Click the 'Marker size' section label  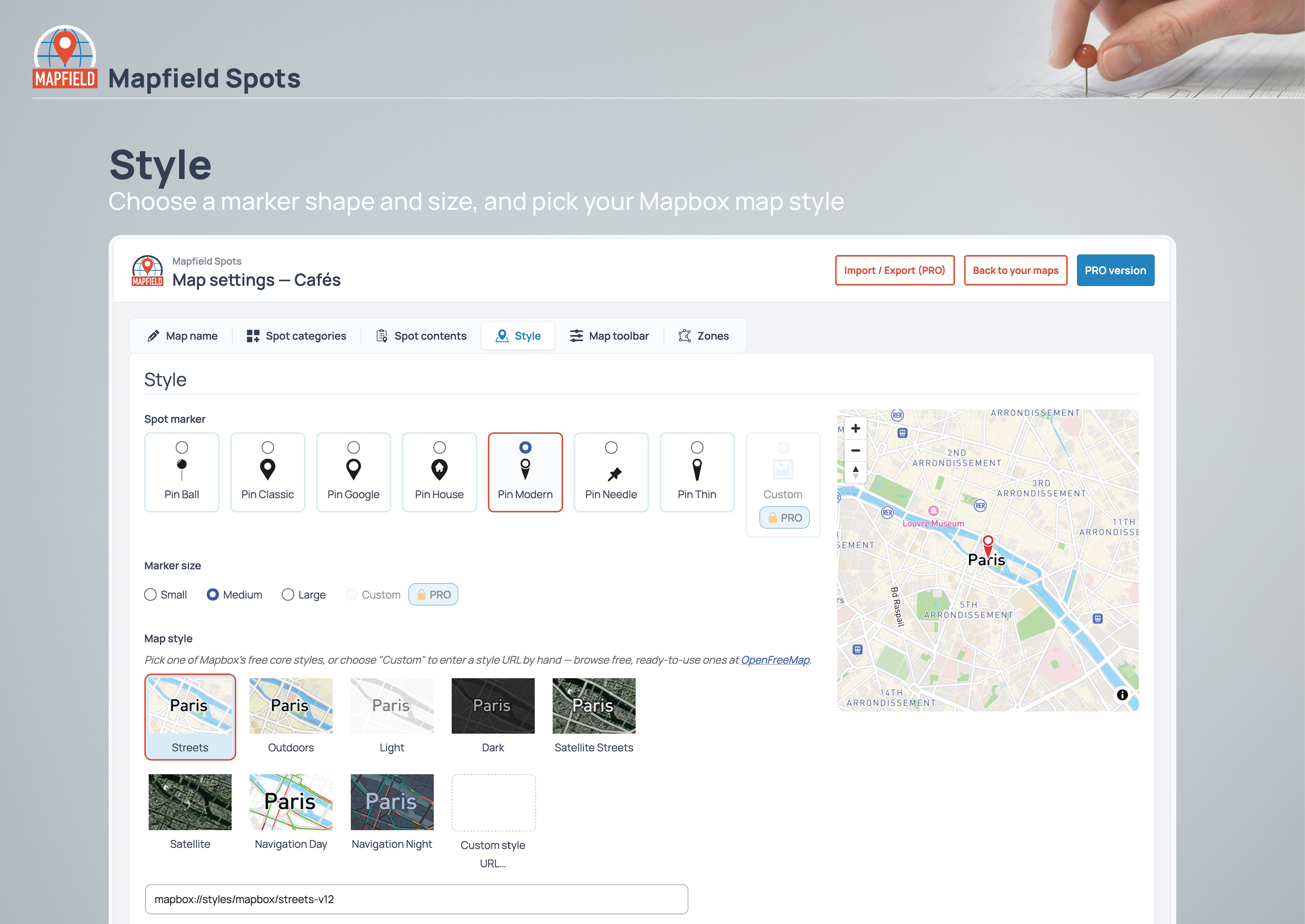click(x=173, y=566)
